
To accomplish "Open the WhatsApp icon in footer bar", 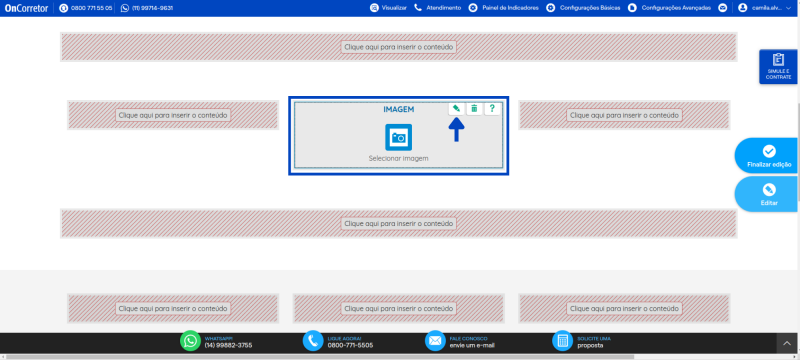I will [190, 341].
